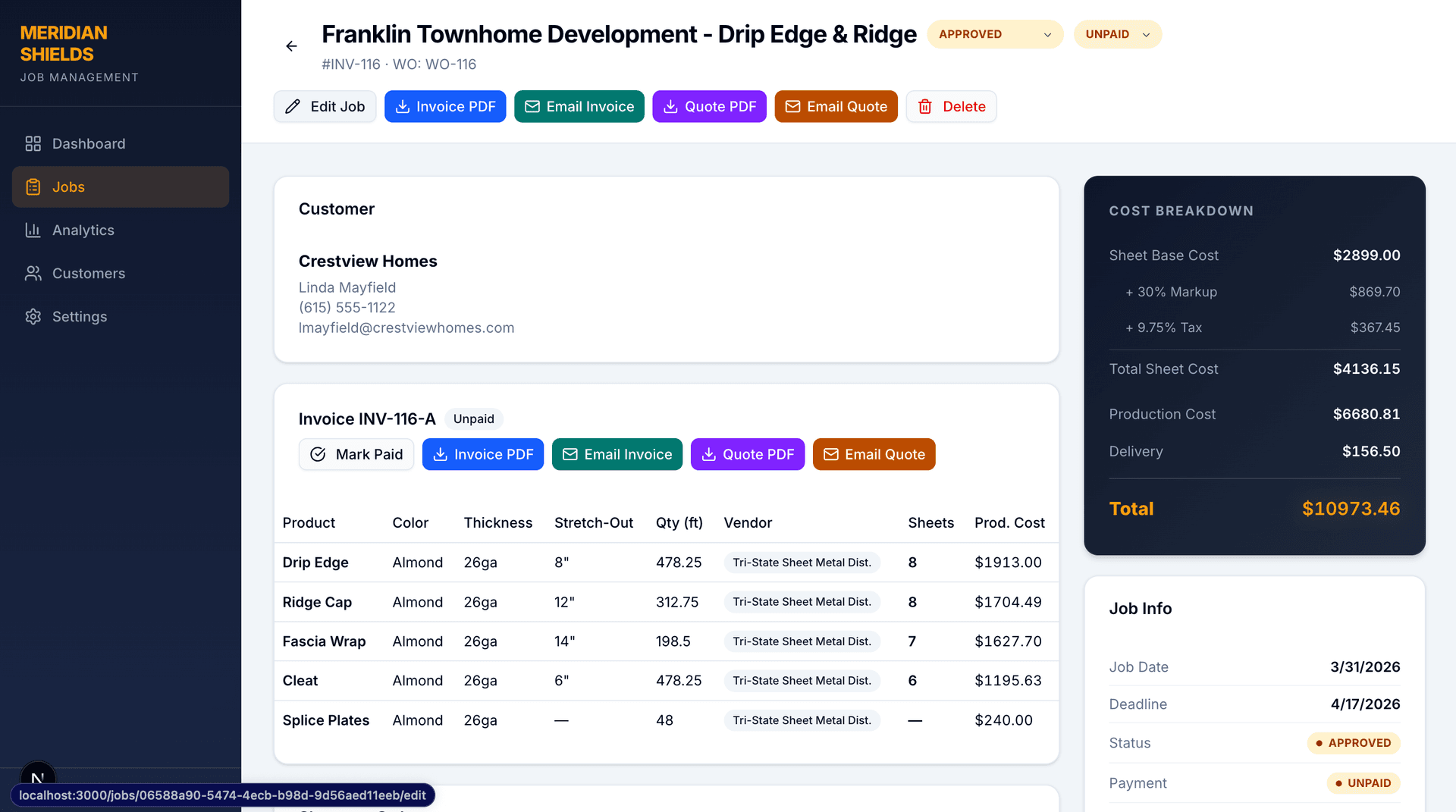Viewport: 1456px width, 812px height.
Task: Click the pencil icon on Edit Job
Action: [293, 107]
